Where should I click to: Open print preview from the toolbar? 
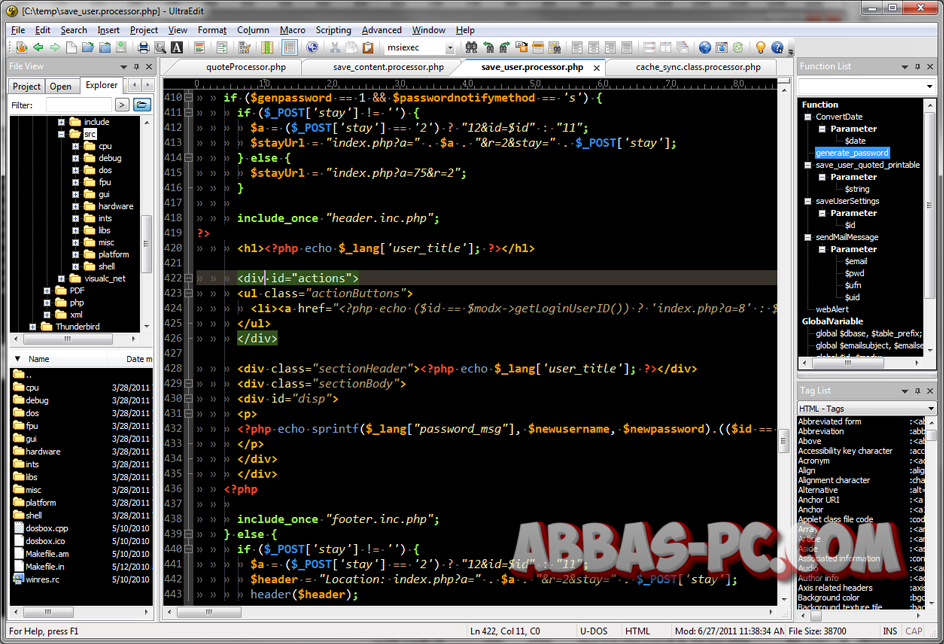pos(159,47)
